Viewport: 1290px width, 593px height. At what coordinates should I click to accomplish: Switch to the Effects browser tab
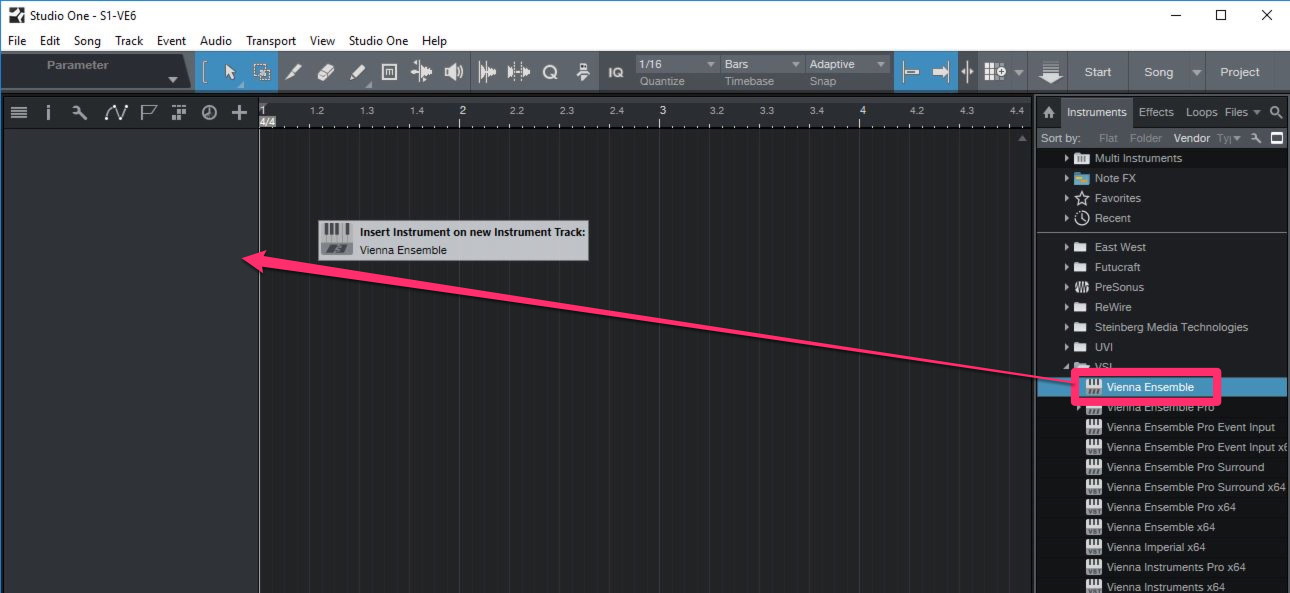point(1156,112)
